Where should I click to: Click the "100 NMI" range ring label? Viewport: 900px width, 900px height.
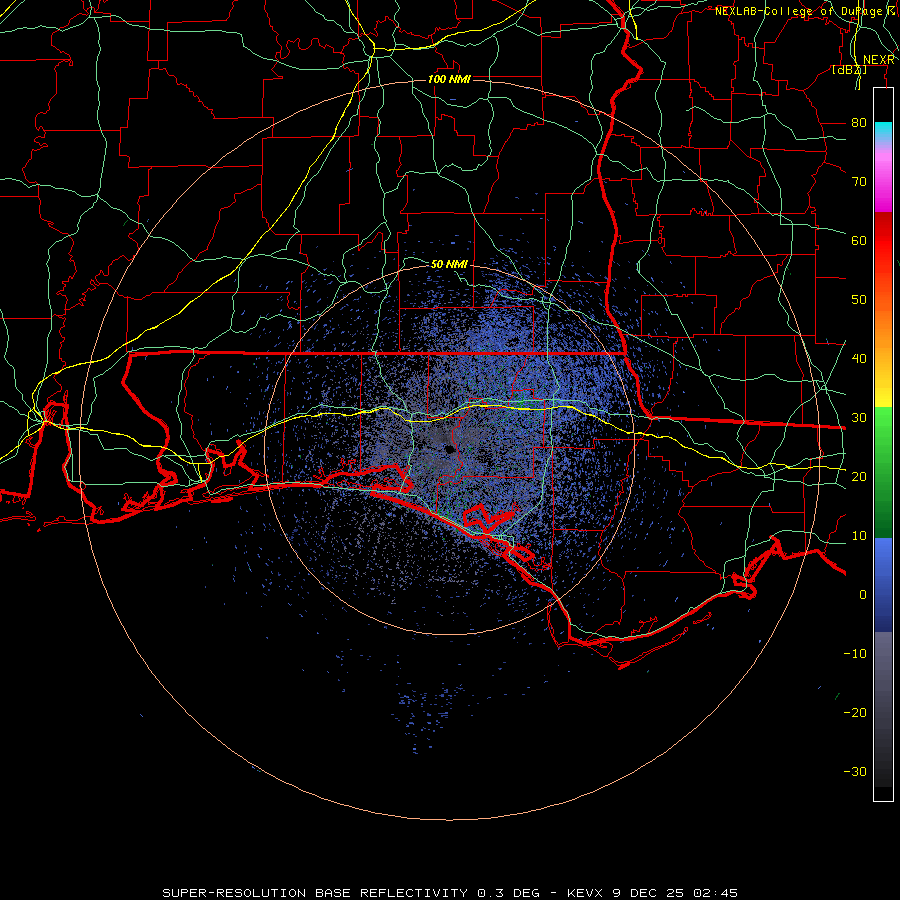pyautogui.click(x=449, y=79)
